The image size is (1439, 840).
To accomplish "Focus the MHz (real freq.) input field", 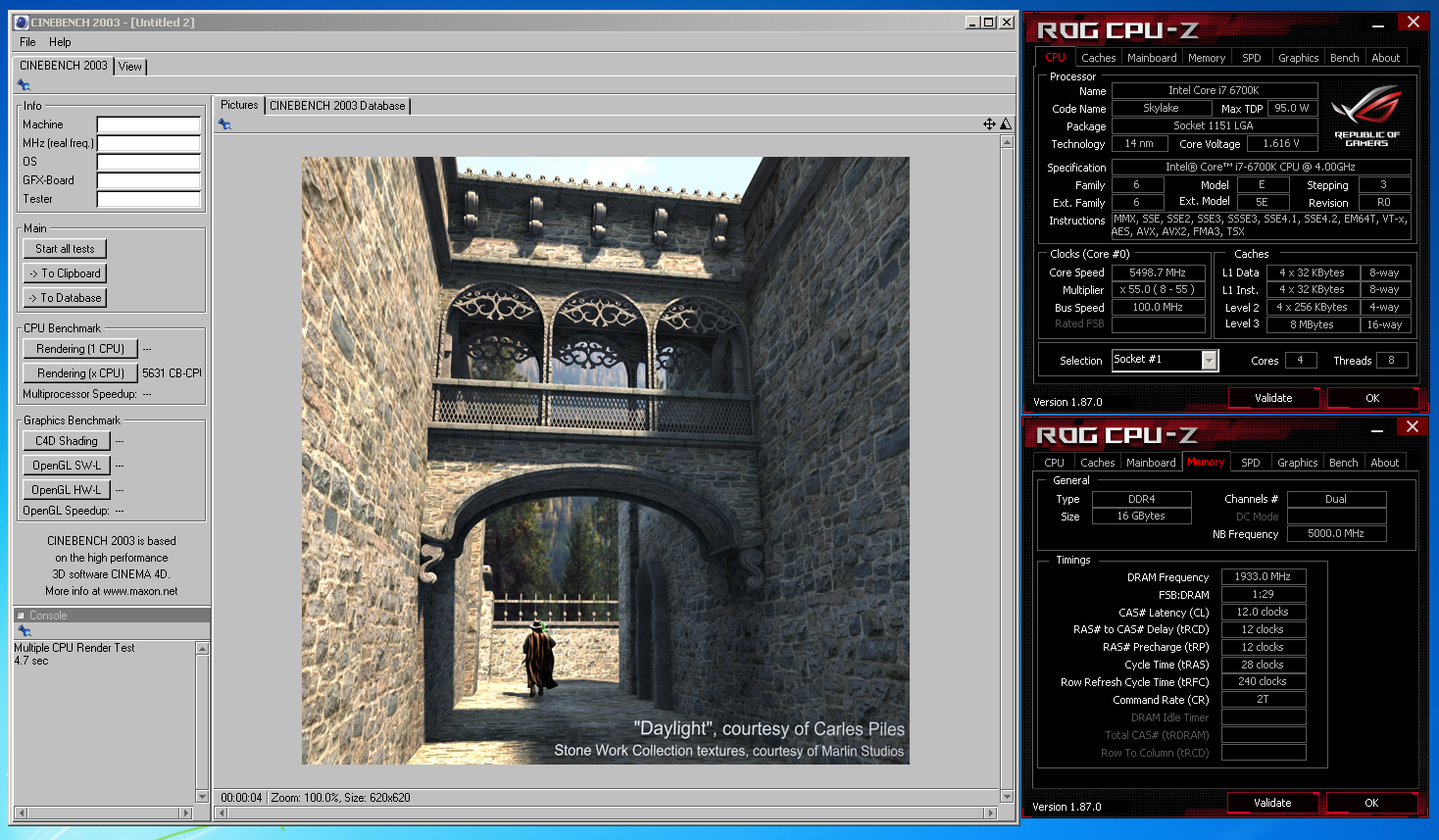I will point(149,143).
